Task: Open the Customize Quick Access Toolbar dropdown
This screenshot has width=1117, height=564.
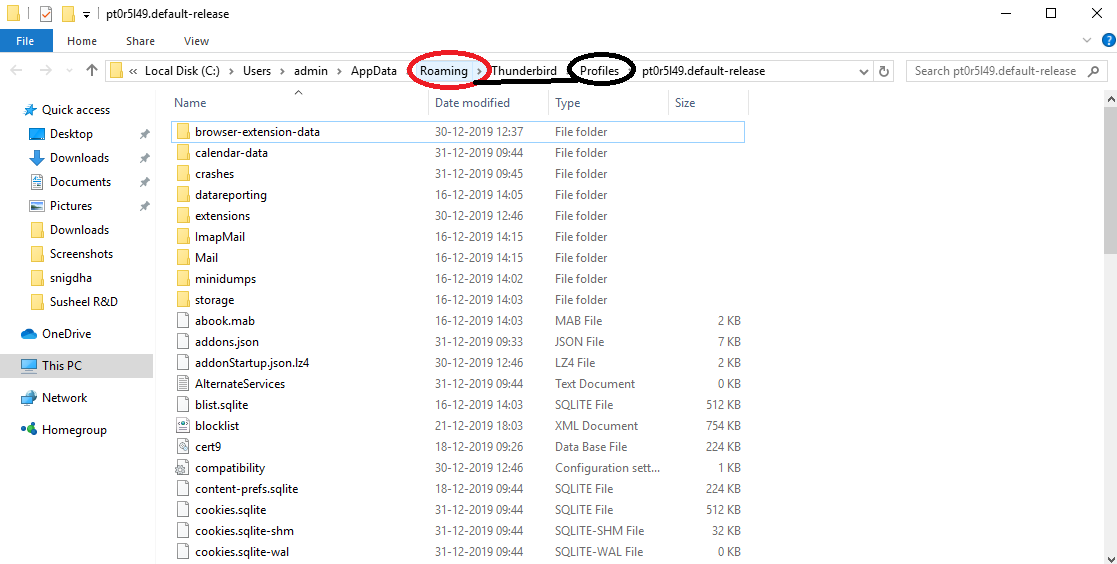Action: click(86, 14)
